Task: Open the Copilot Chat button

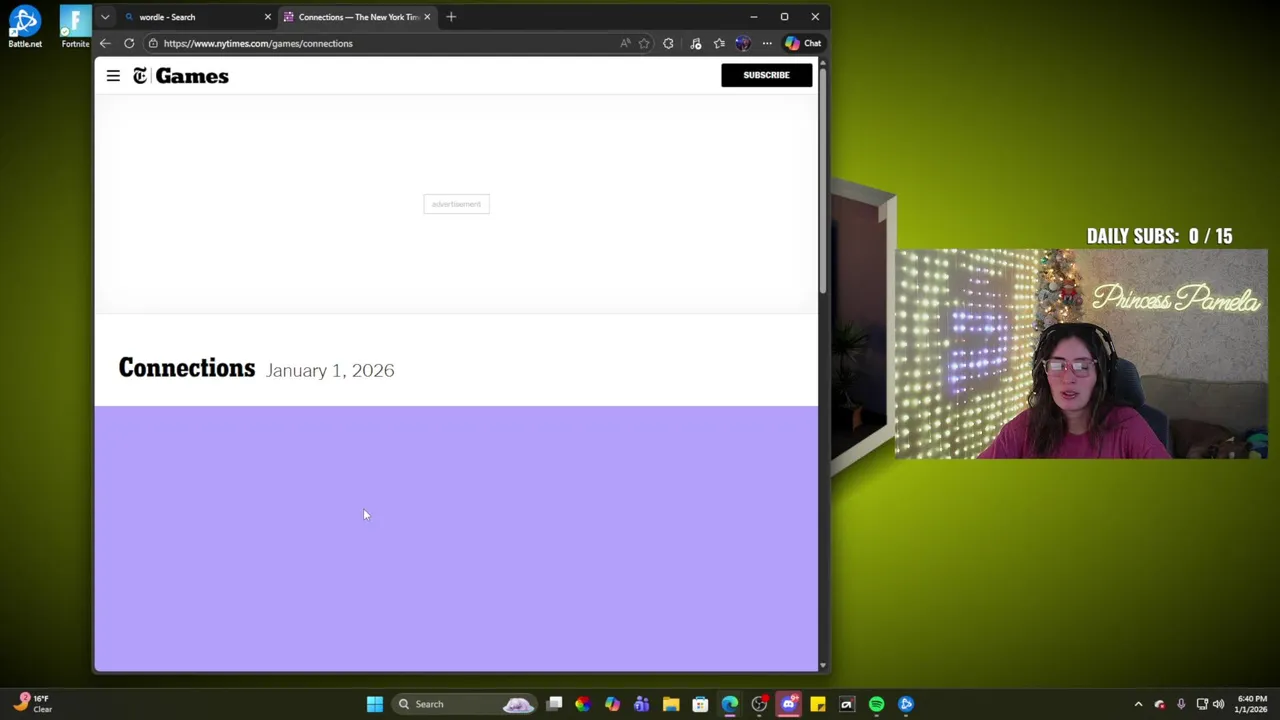Action: pos(803,43)
